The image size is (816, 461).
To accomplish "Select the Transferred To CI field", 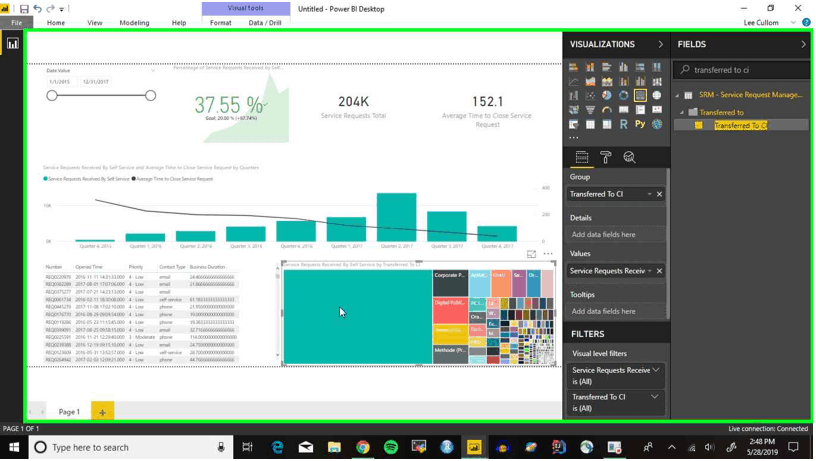I will (x=741, y=125).
